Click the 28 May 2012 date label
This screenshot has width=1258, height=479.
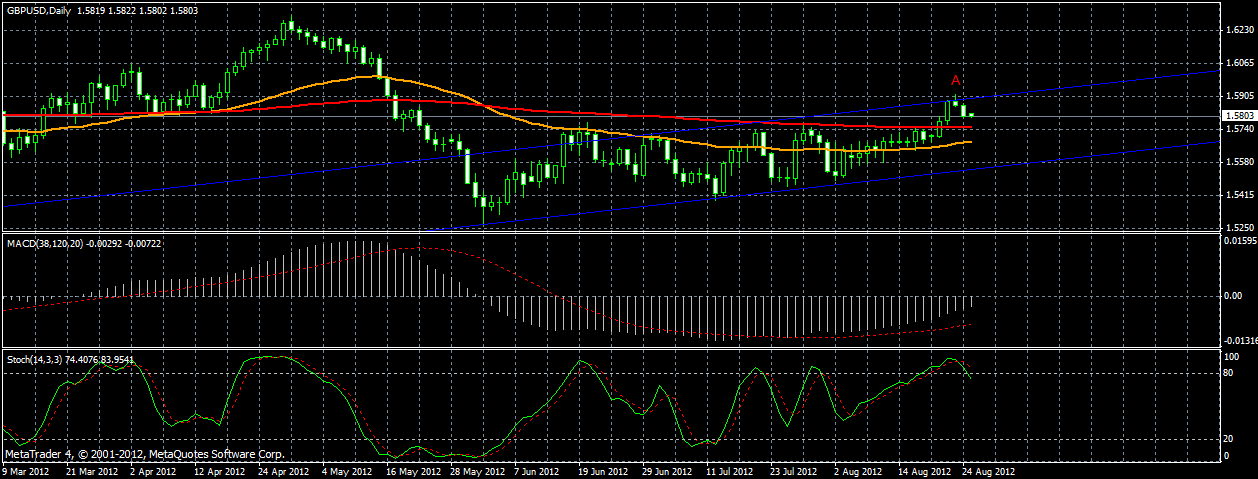478,471
